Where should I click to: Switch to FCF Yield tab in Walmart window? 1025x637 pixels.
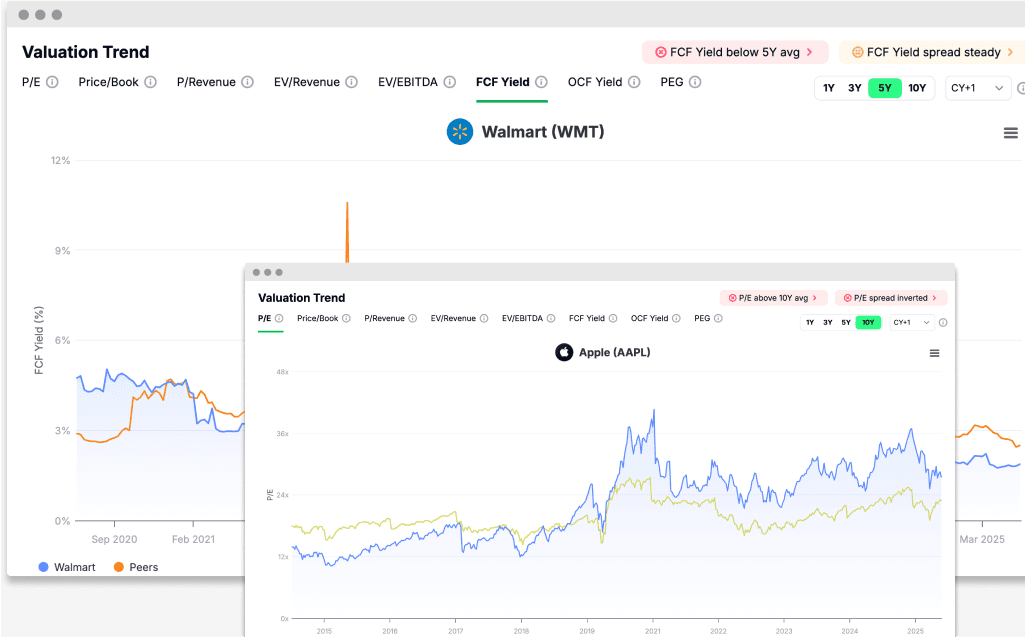click(x=503, y=82)
